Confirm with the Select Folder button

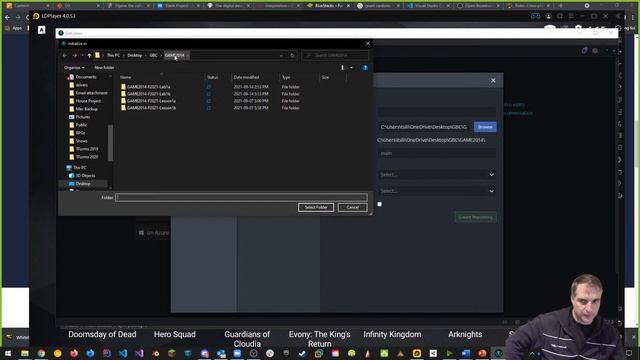tap(316, 207)
